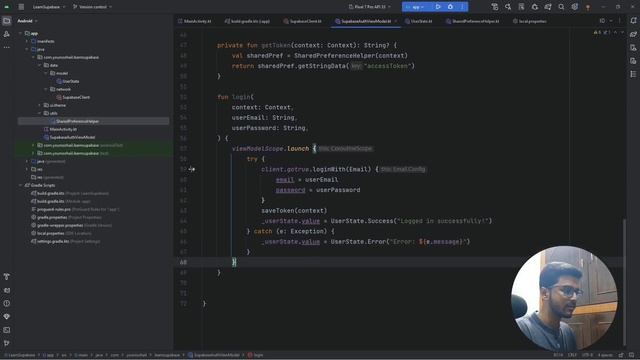Open app run configuration dropdown
This screenshot has width=640, height=360.
415,7
